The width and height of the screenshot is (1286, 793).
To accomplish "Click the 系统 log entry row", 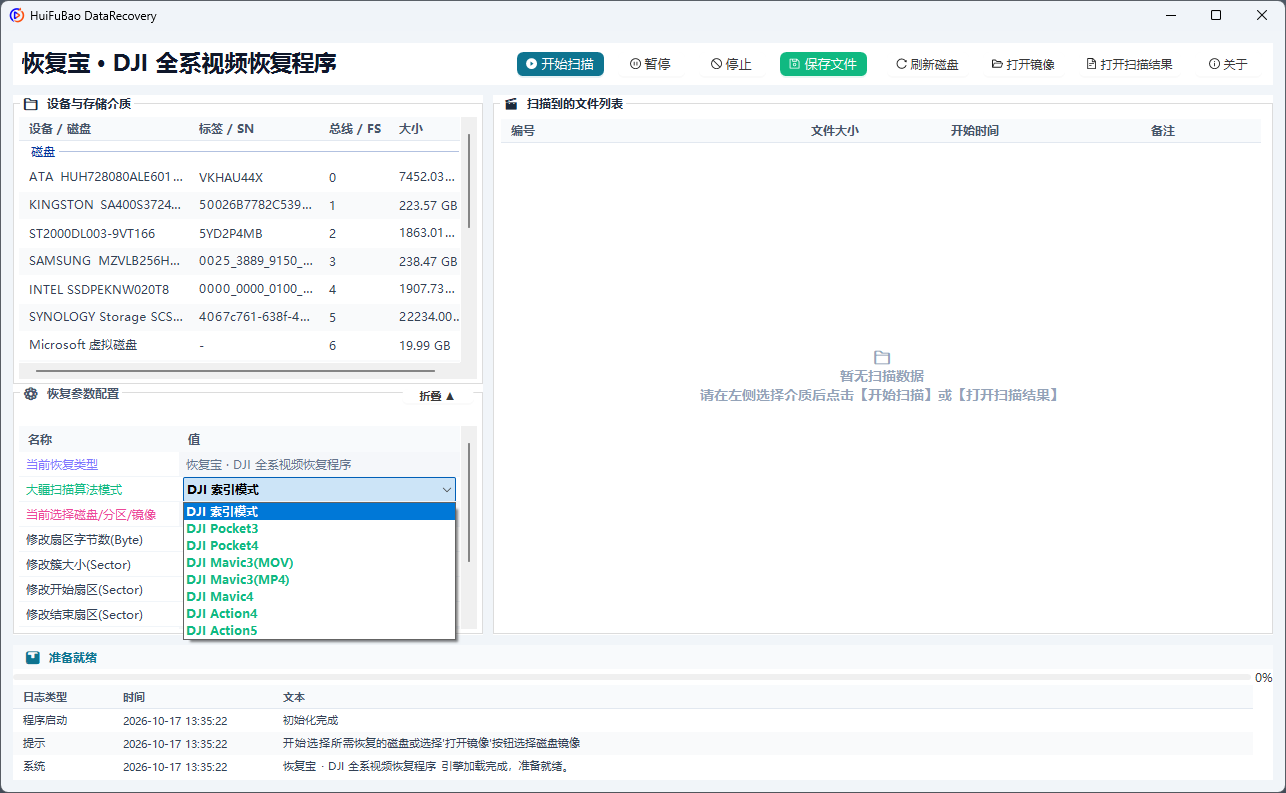I will click(633, 767).
